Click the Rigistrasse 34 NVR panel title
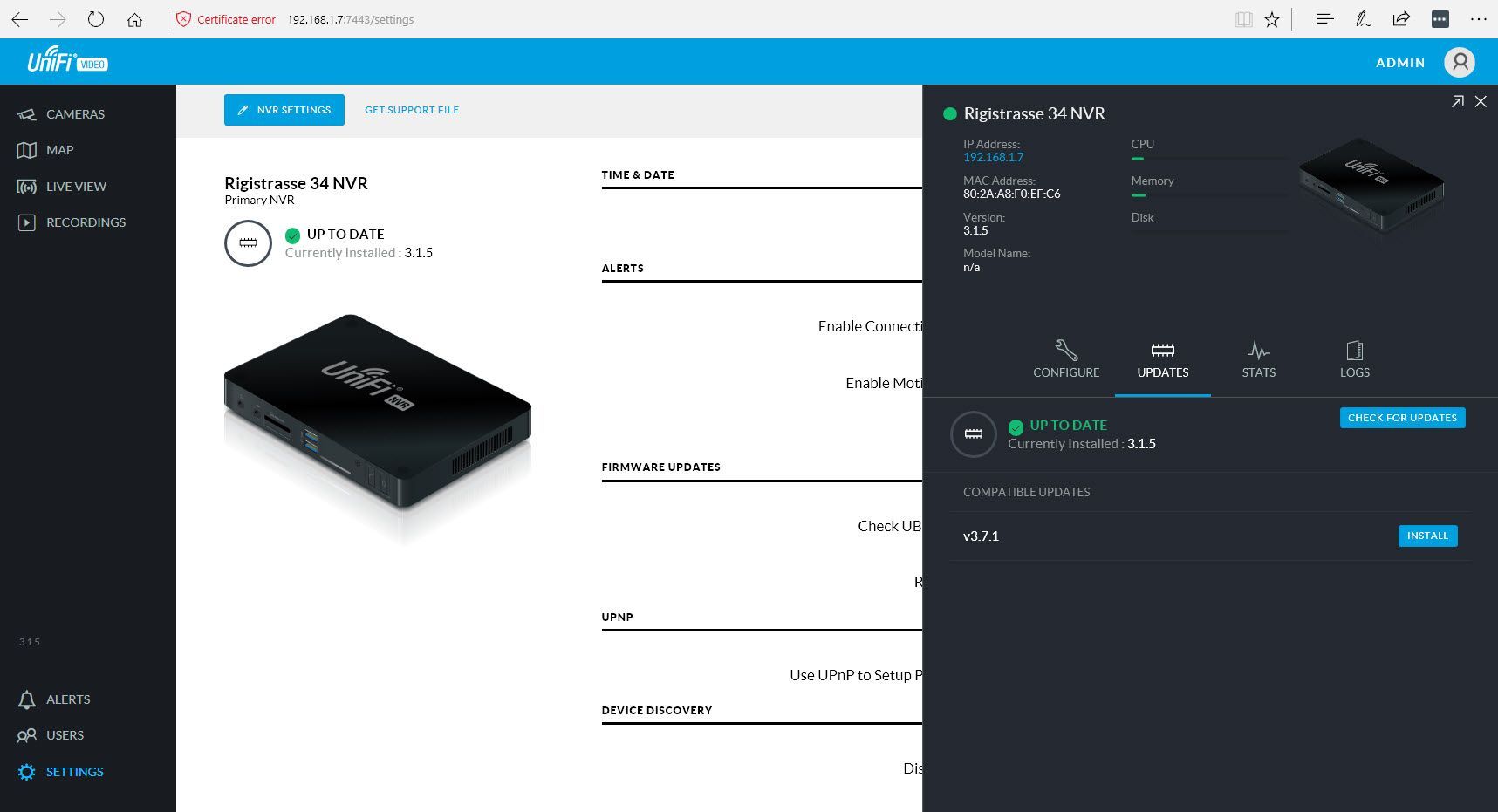Viewport: 1498px width, 812px height. 1034,113
